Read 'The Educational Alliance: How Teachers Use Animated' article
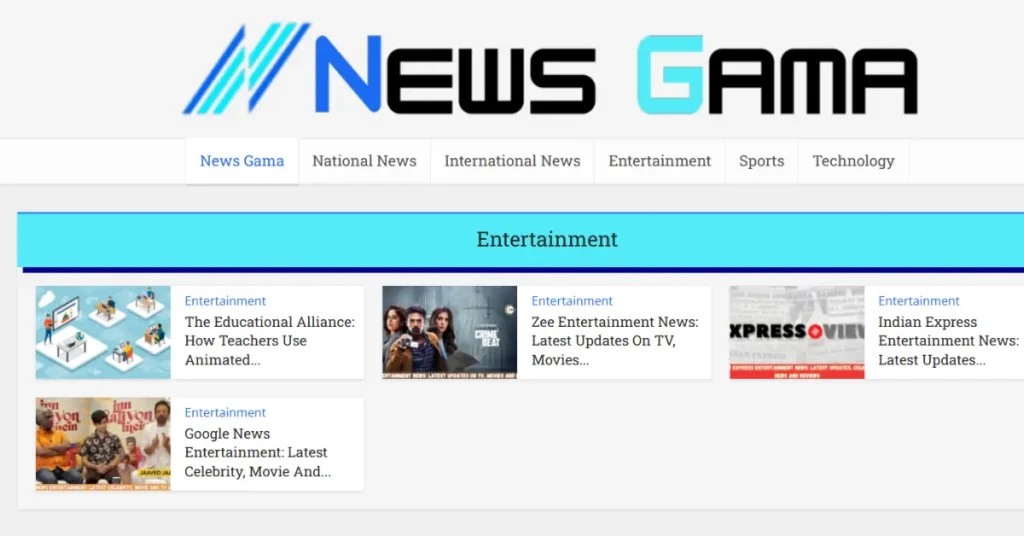 (x=270, y=341)
